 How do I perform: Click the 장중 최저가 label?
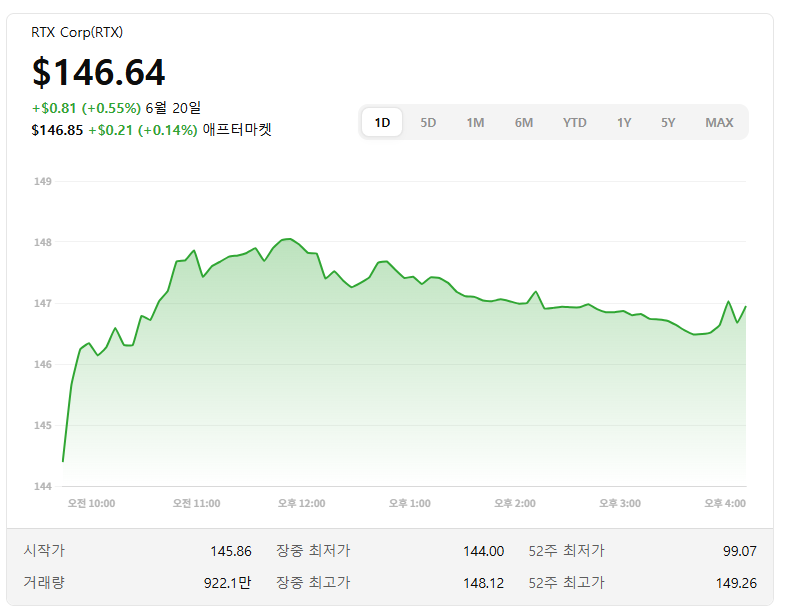tap(313, 550)
